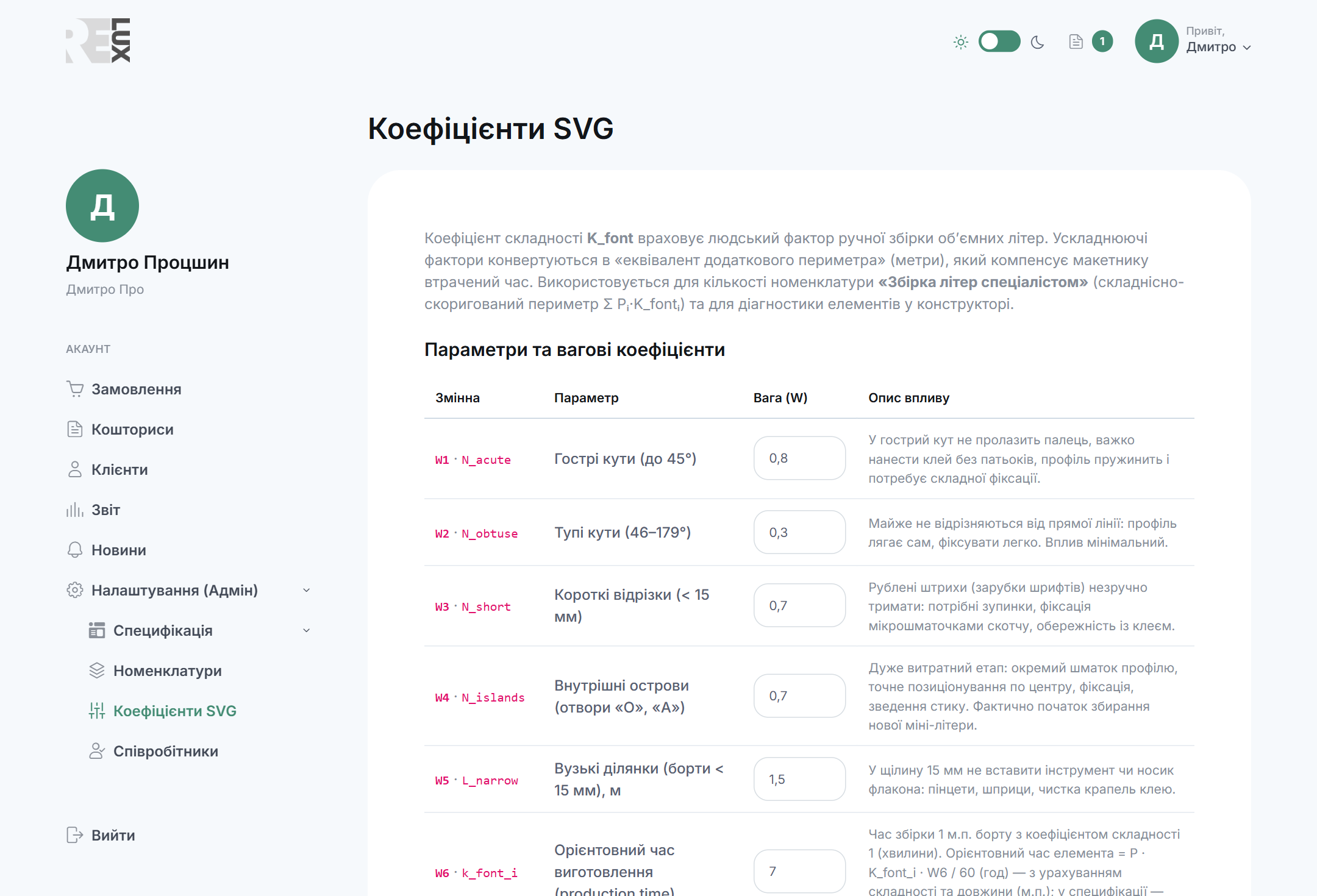1317x896 pixels.
Task: Edit the W4 N_islands weight field
Action: click(799, 696)
